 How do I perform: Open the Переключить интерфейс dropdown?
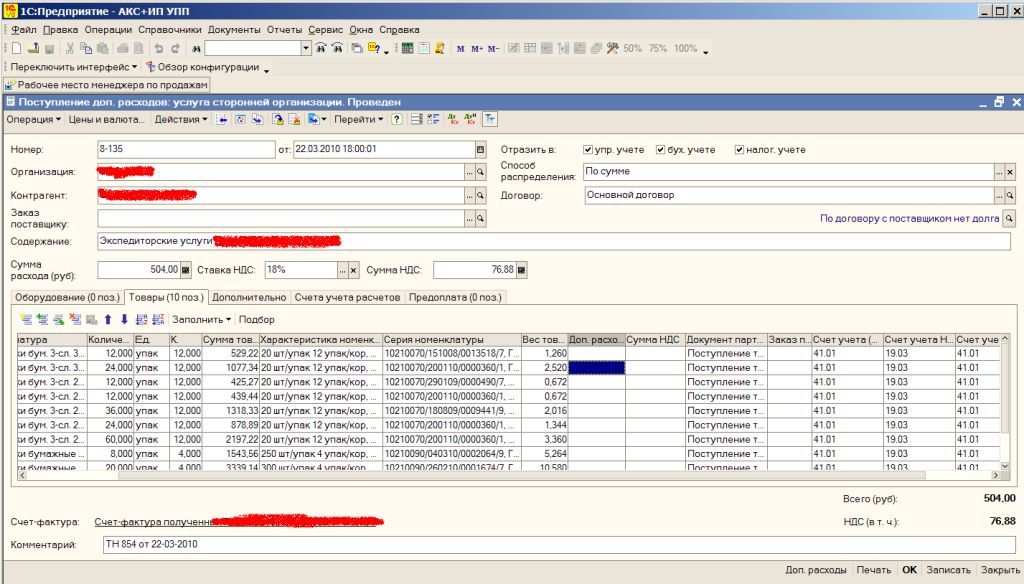(74, 67)
